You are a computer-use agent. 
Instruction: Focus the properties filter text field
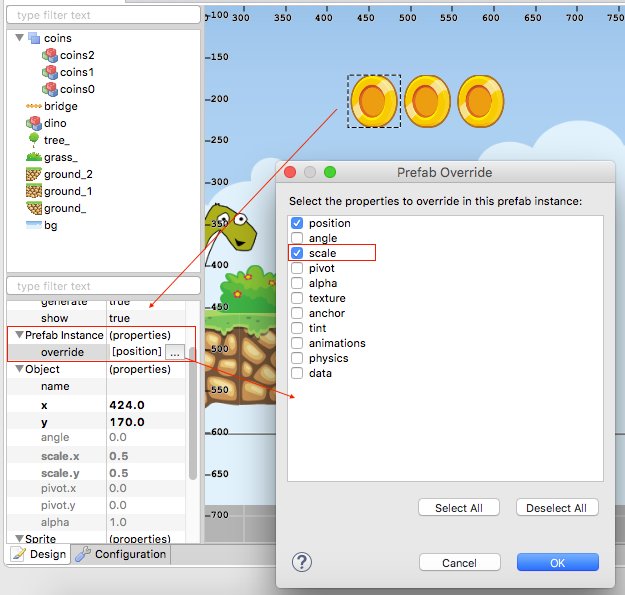103,286
